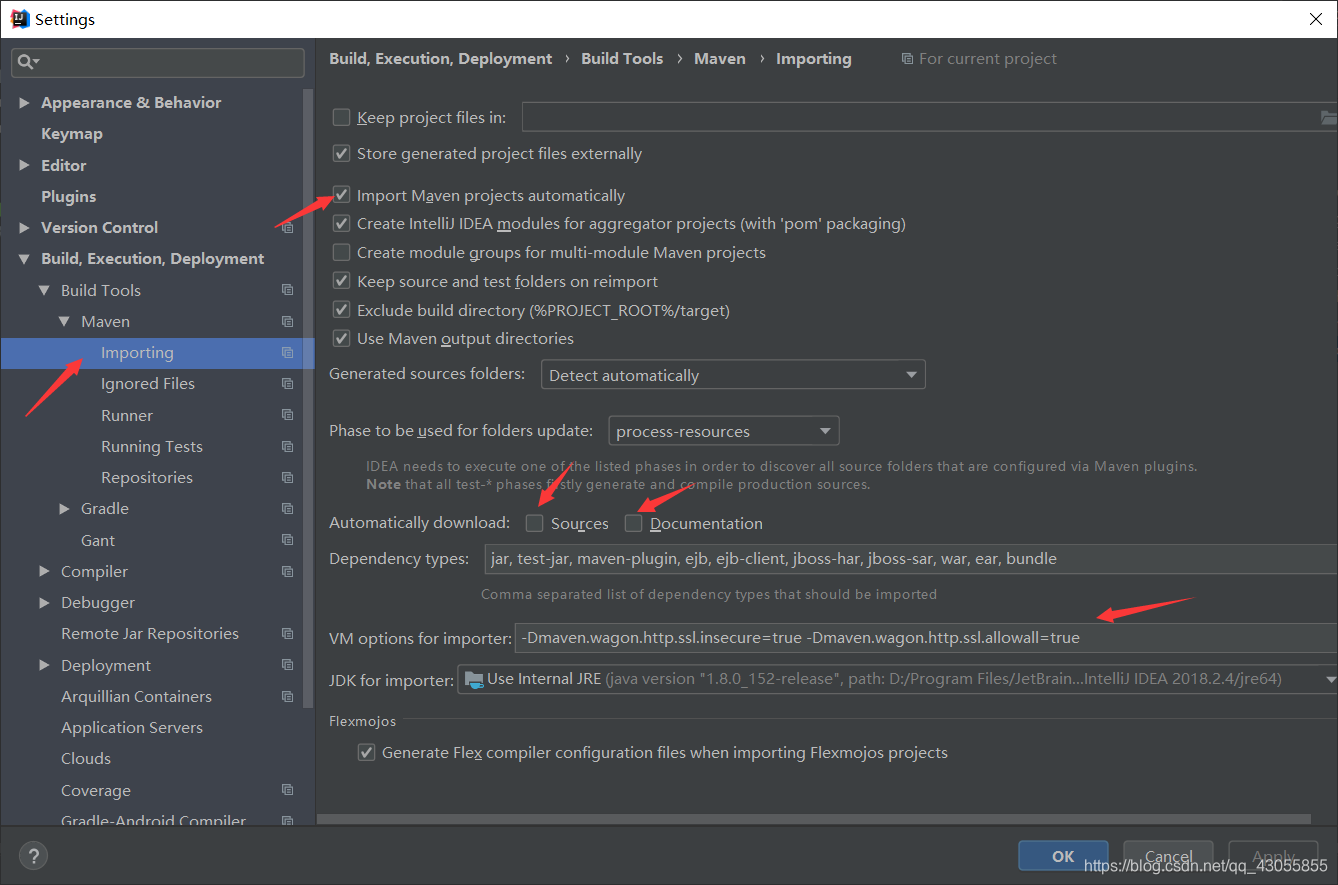Viewport: 1338px width, 885px height.
Task: Enable automatic download of Sources
Action: tap(535, 523)
